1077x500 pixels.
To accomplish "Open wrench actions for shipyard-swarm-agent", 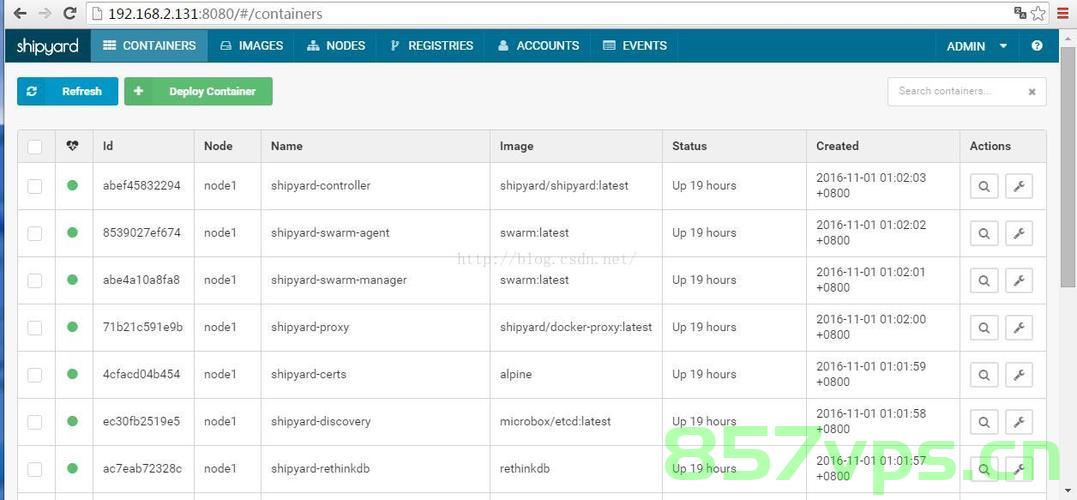I will point(1019,234).
